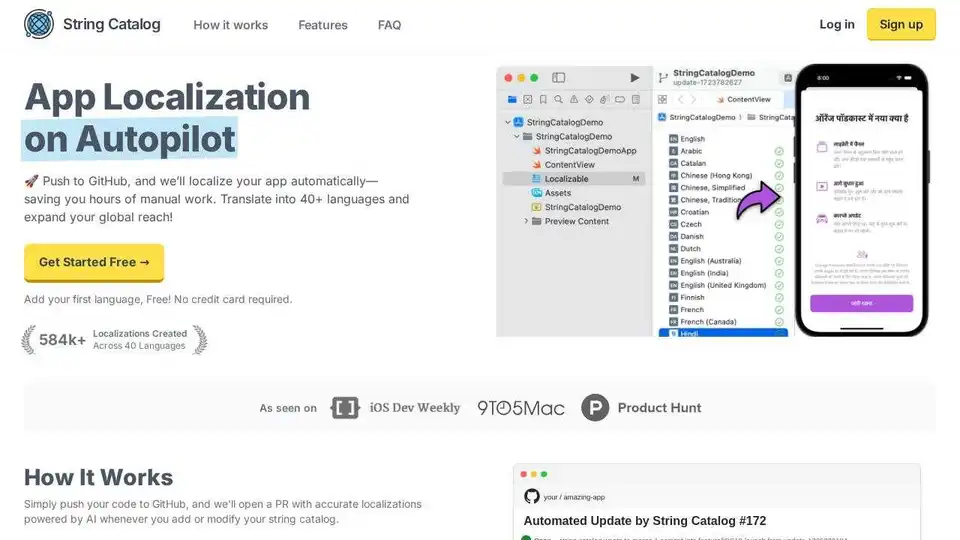Select Croatian in the language list

tap(688, 212)
